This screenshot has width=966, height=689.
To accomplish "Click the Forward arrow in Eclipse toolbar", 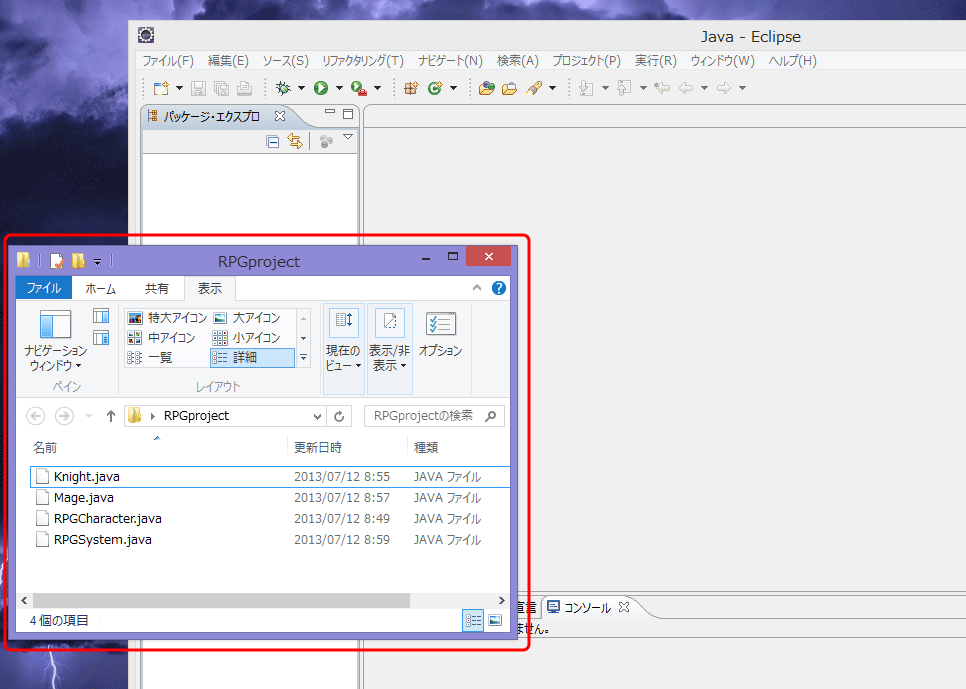I will 724,88.
